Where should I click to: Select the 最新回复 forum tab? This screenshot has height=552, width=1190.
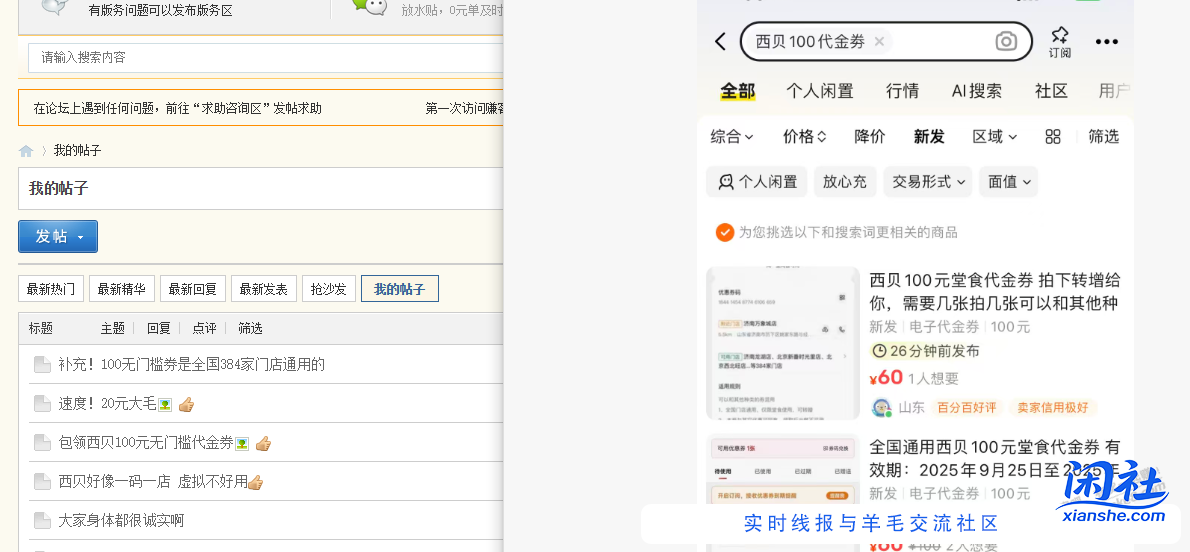(192, 289)
